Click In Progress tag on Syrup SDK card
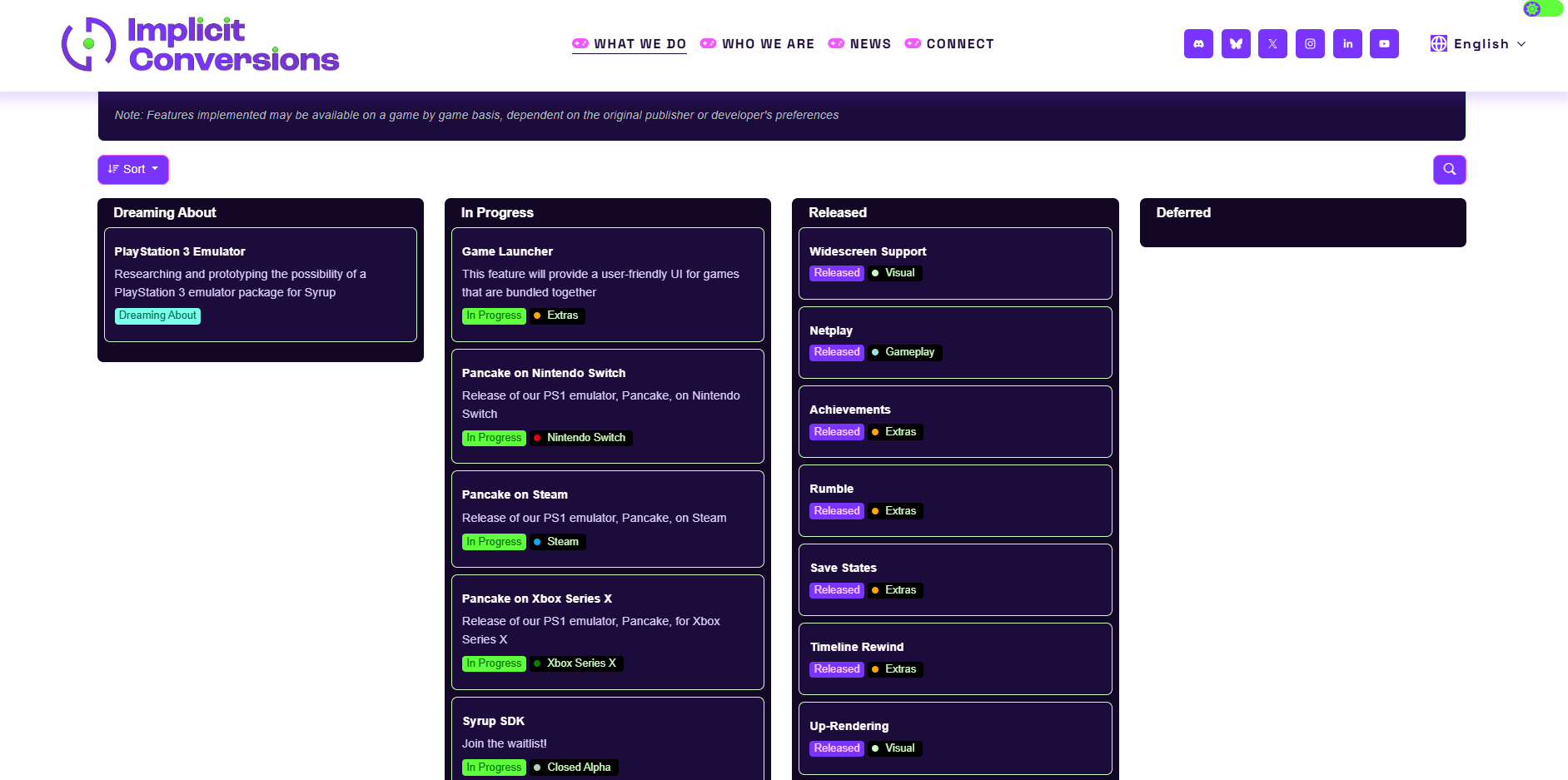 click(x=494, y=768)
